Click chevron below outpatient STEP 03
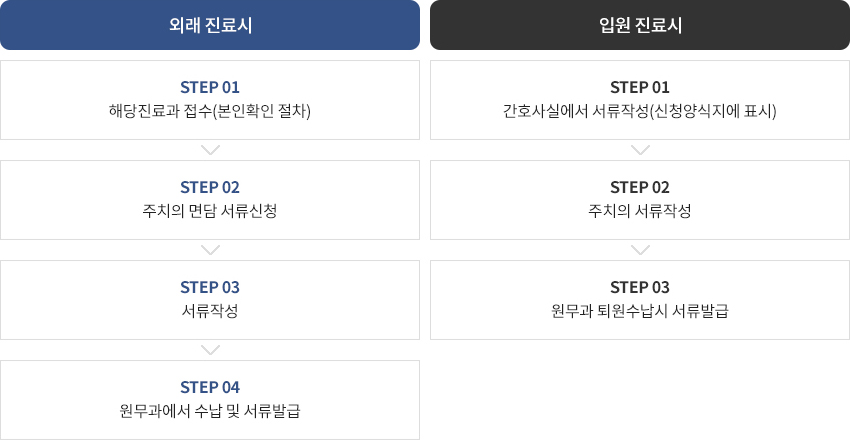Screen dimensions: 850x440 [x=210, y=350]
